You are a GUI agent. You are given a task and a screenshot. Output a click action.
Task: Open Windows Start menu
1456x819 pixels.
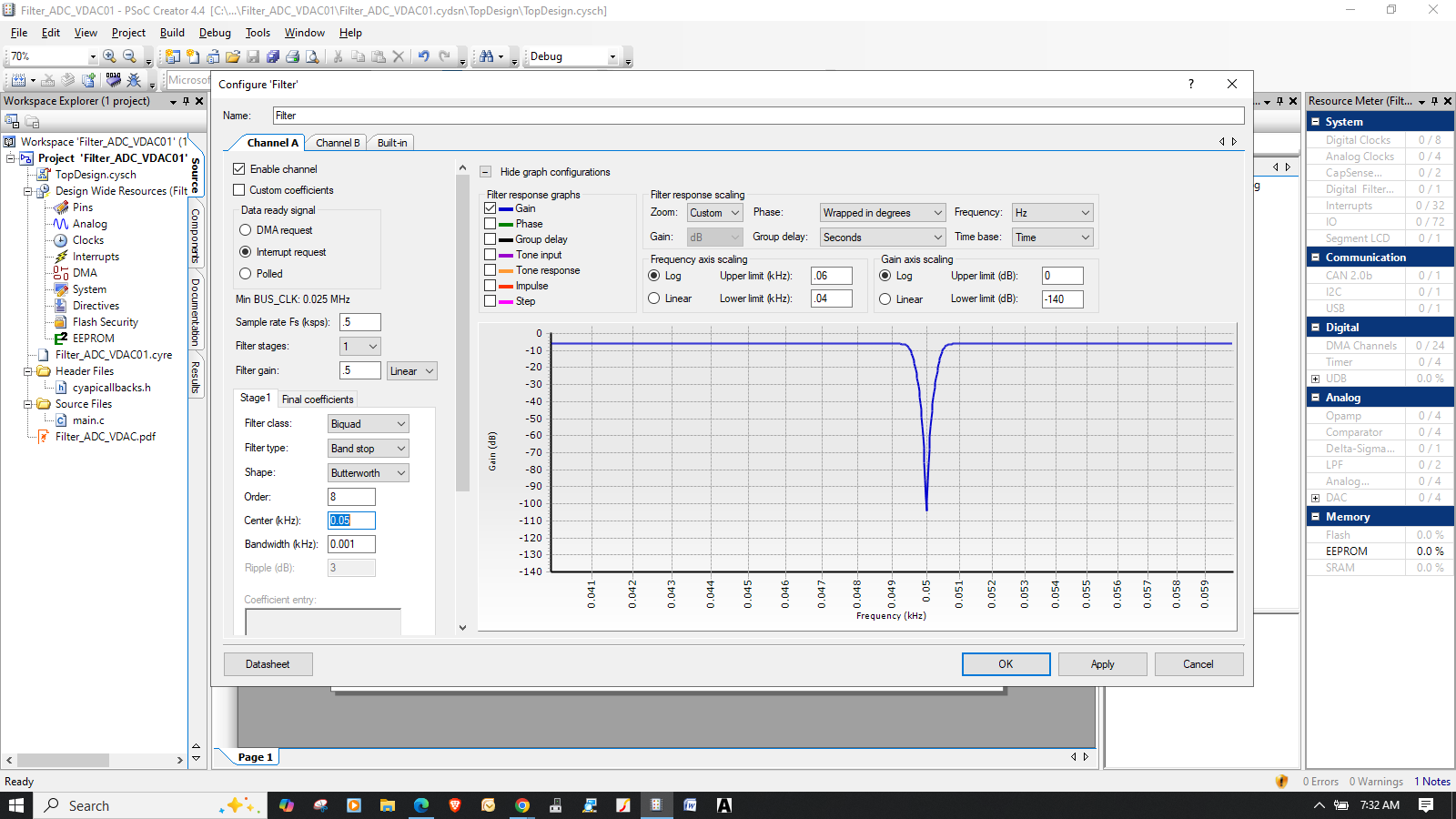click(15, 805)
